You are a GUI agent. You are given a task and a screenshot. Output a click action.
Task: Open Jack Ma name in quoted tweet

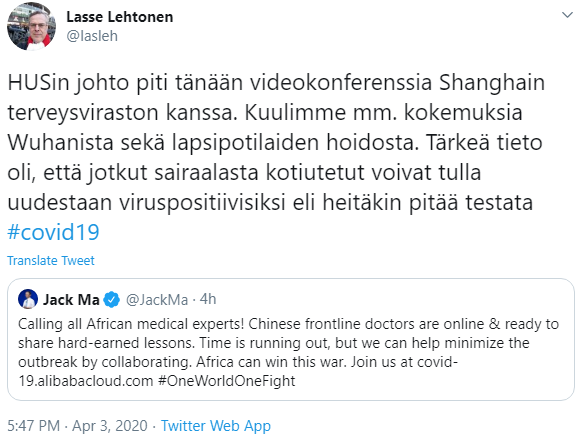click(x=71, y=300)
